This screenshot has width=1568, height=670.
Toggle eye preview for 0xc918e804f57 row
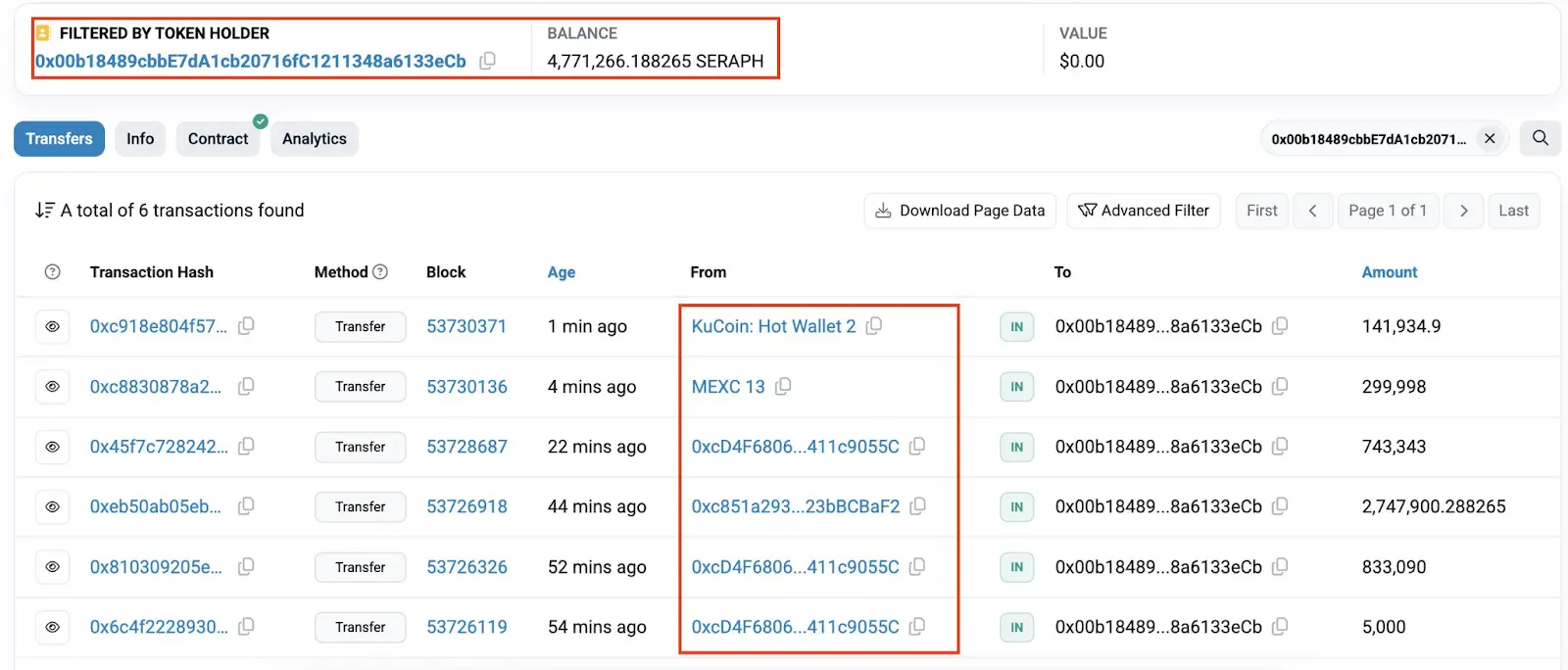(53, 326)
